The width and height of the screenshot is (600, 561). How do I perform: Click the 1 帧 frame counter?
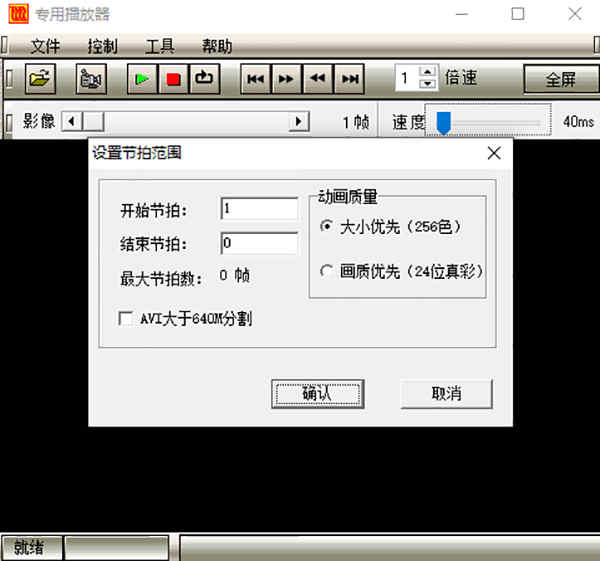tap(356, 122)
